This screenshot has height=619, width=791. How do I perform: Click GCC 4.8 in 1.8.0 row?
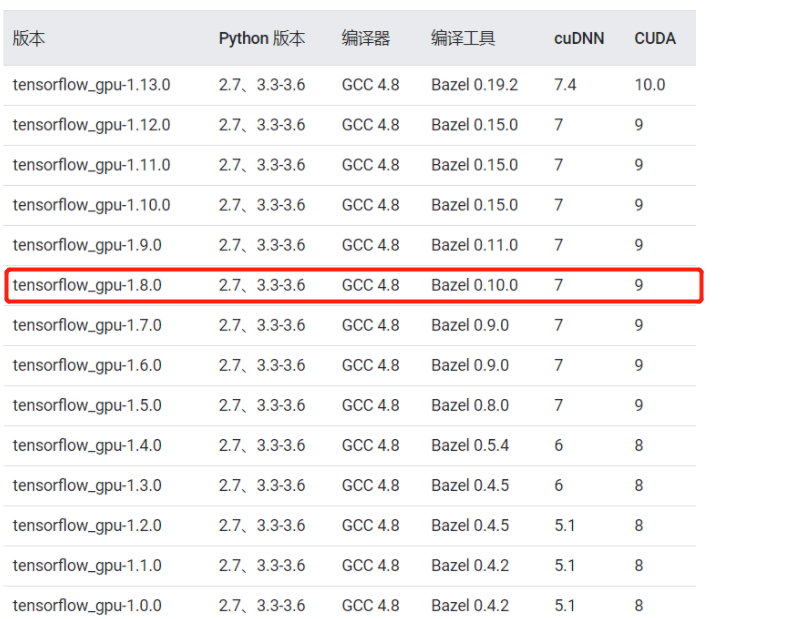370,285
